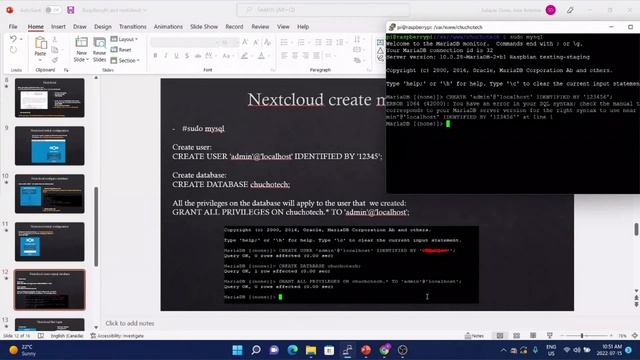Click Decrease Font Size icon
This screenshot has height=360, width=640.
[x=256, y=42]
